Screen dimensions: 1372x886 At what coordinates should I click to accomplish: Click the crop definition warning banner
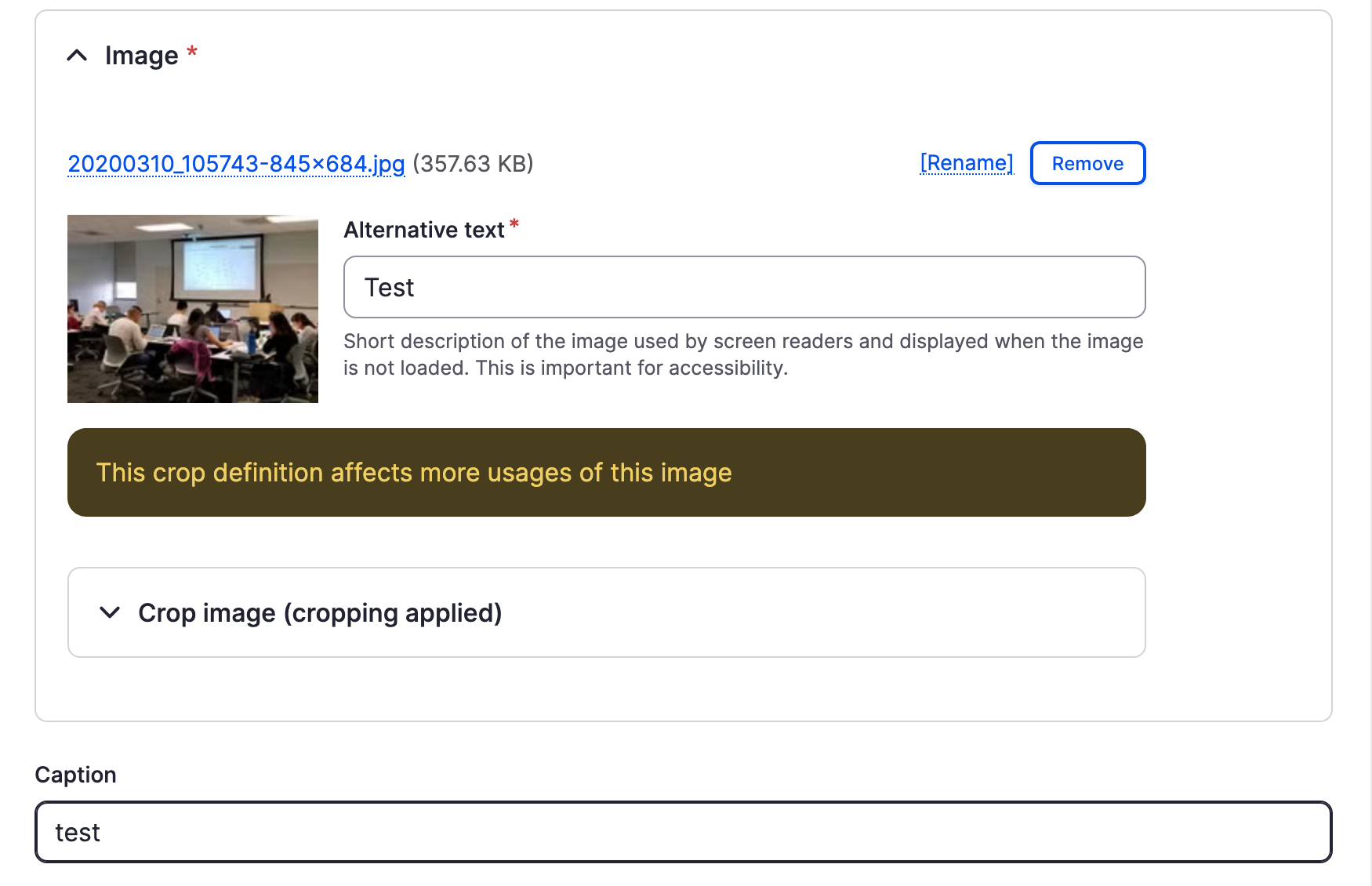(x=606, y=472)
